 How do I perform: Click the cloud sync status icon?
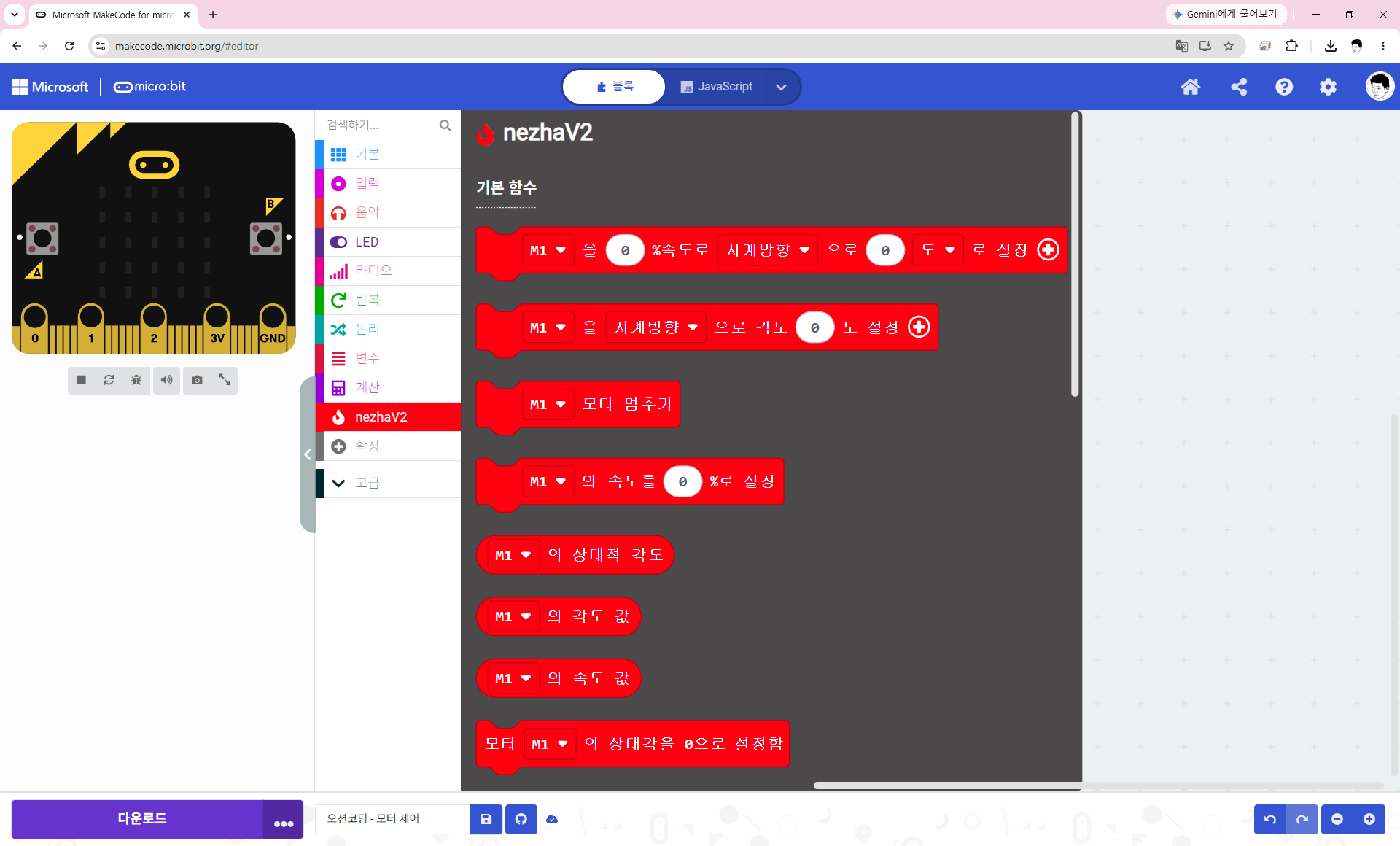[x=552, y=819]
